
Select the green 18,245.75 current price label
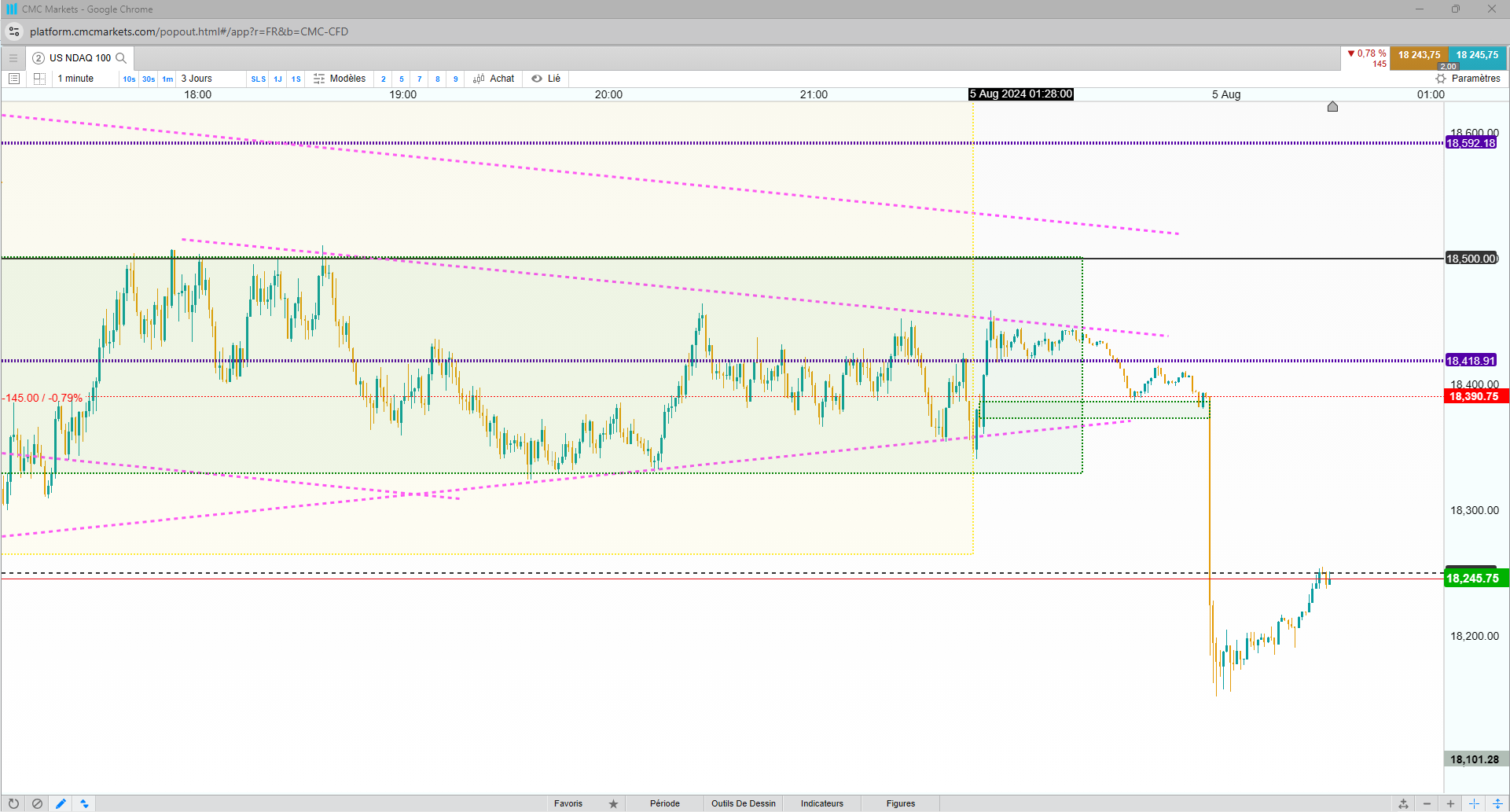1476,579
